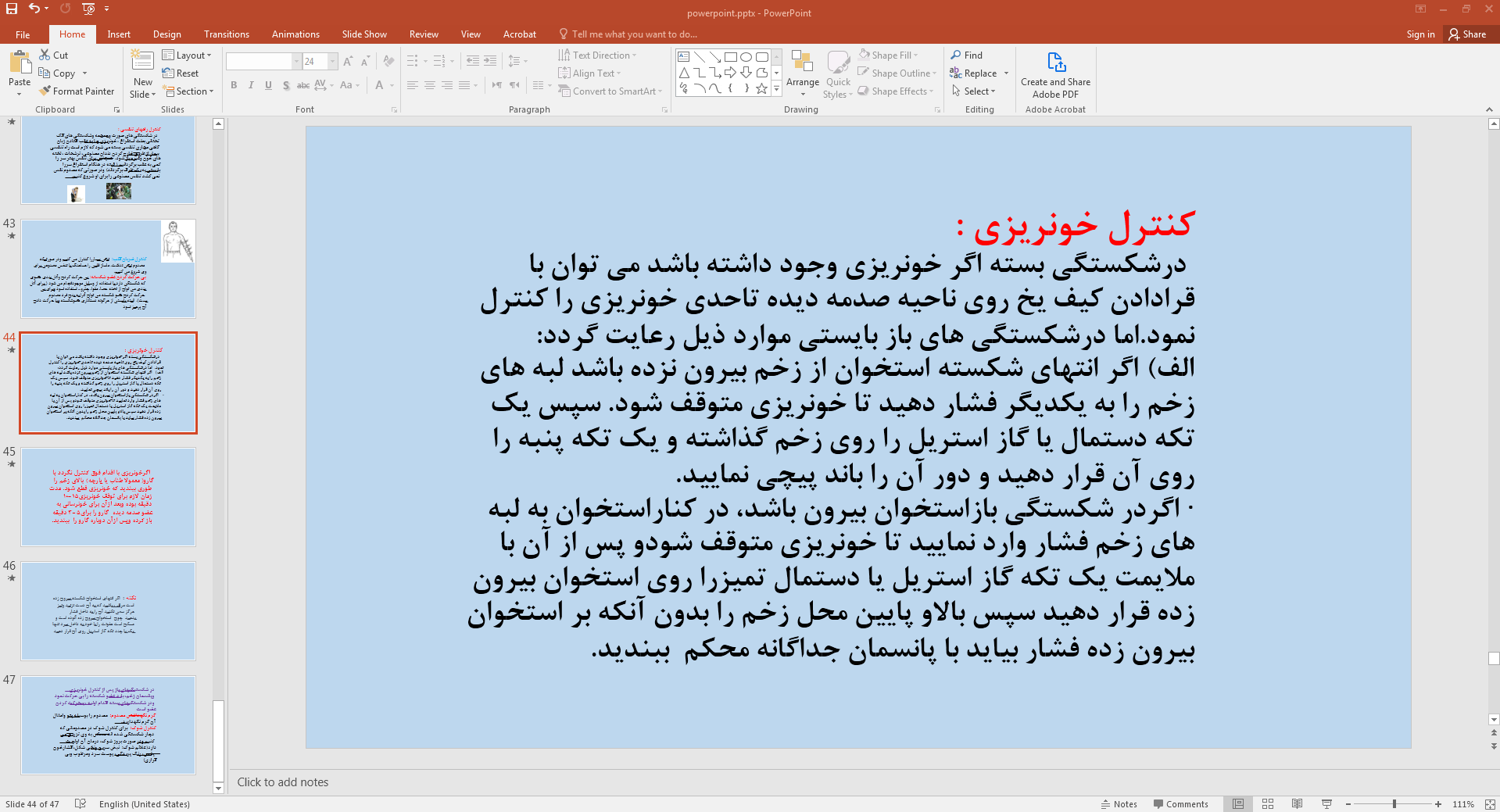Image resolution: width=1500 pixels, height=812 pixels.
Task: Switch to Reading View icon
Action: [x=1297, y=803]
